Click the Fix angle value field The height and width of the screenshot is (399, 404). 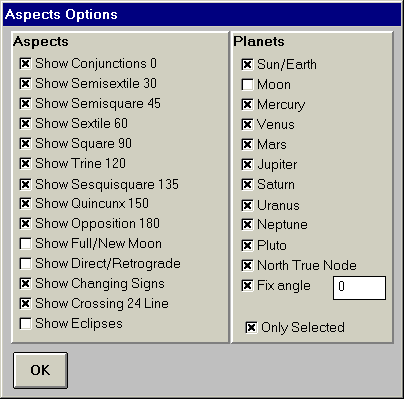pyautogui.click(x=359, y=287)
